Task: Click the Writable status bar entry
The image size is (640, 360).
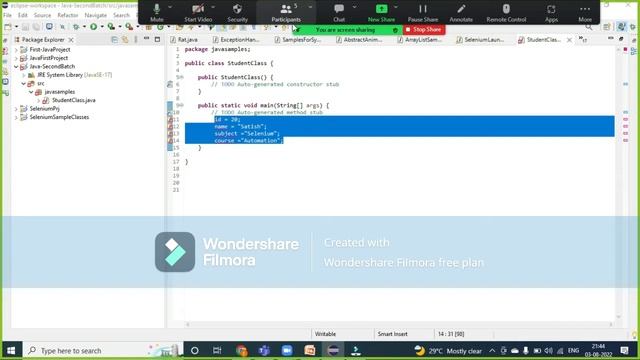Action: coord(325,334)
